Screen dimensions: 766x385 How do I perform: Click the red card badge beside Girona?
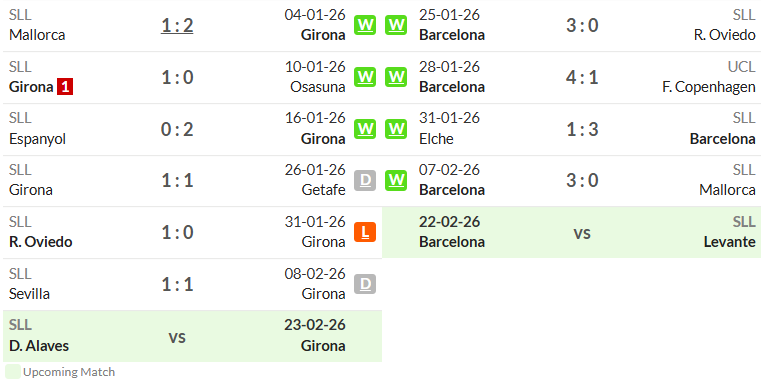[65, 87]
